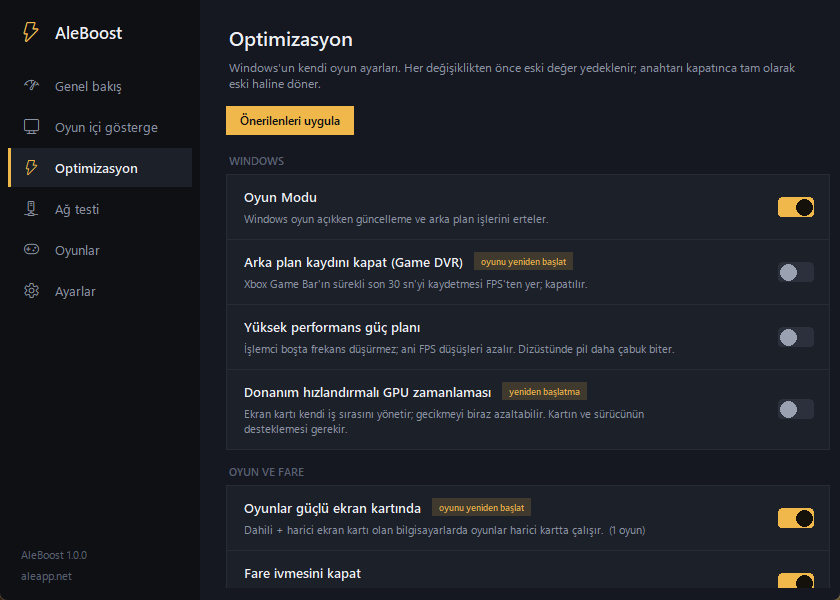Click the Önerilenleri uygula button

(290, 121)
